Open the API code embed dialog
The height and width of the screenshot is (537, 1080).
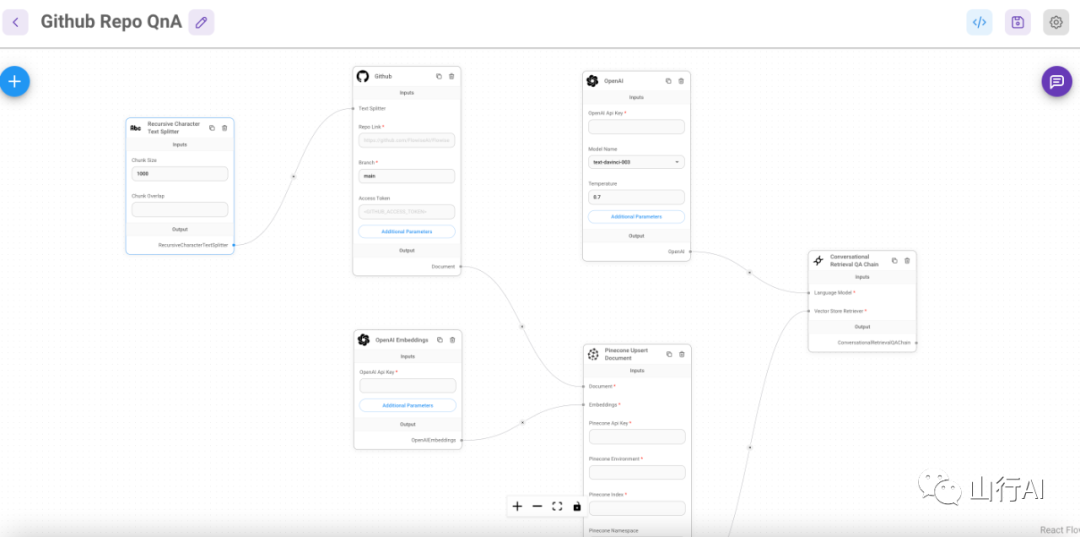[x=979, y=22]
